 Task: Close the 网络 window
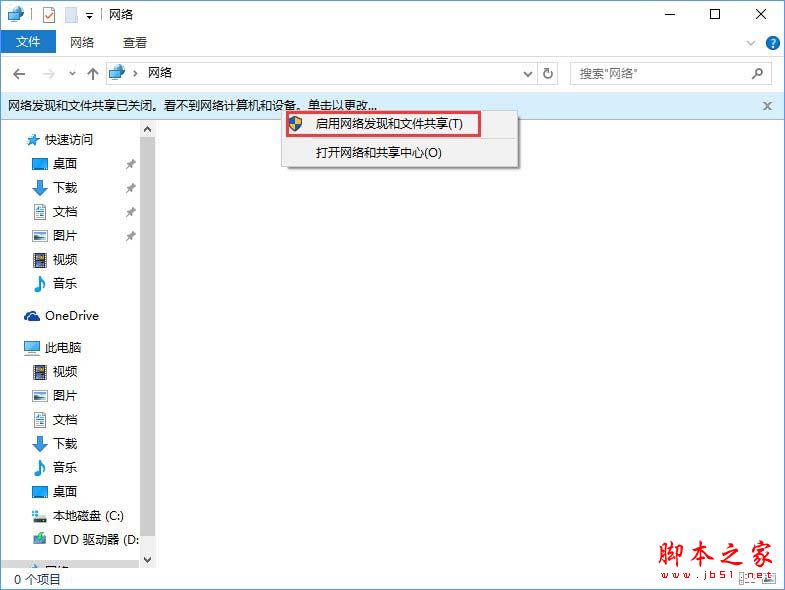pos(760,15)
